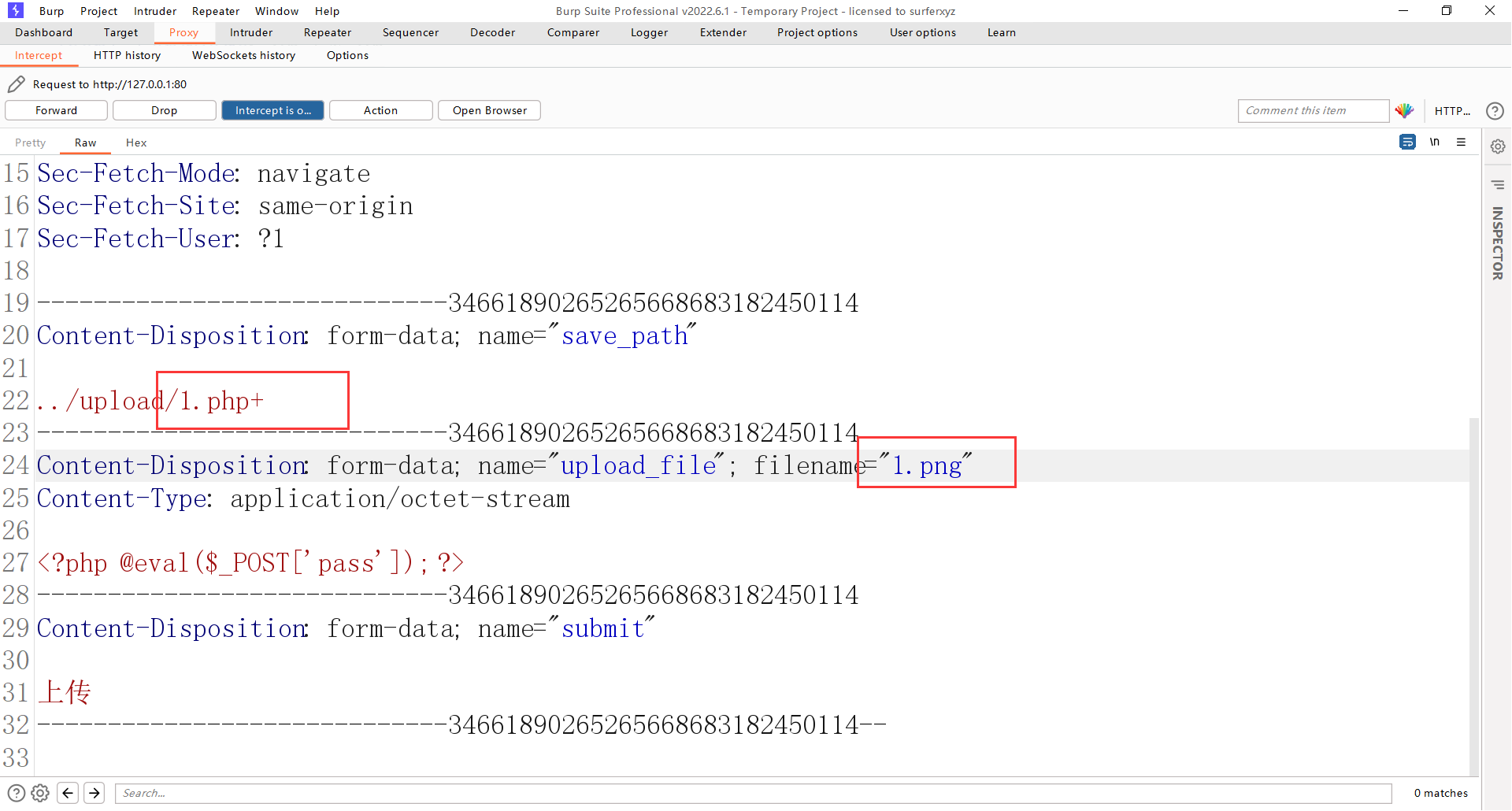Image resolution: width=1512 pixels, height=811 pixels.
Task: Open the Intruder menu in menu bar
Action: click(x=155, y=11)
